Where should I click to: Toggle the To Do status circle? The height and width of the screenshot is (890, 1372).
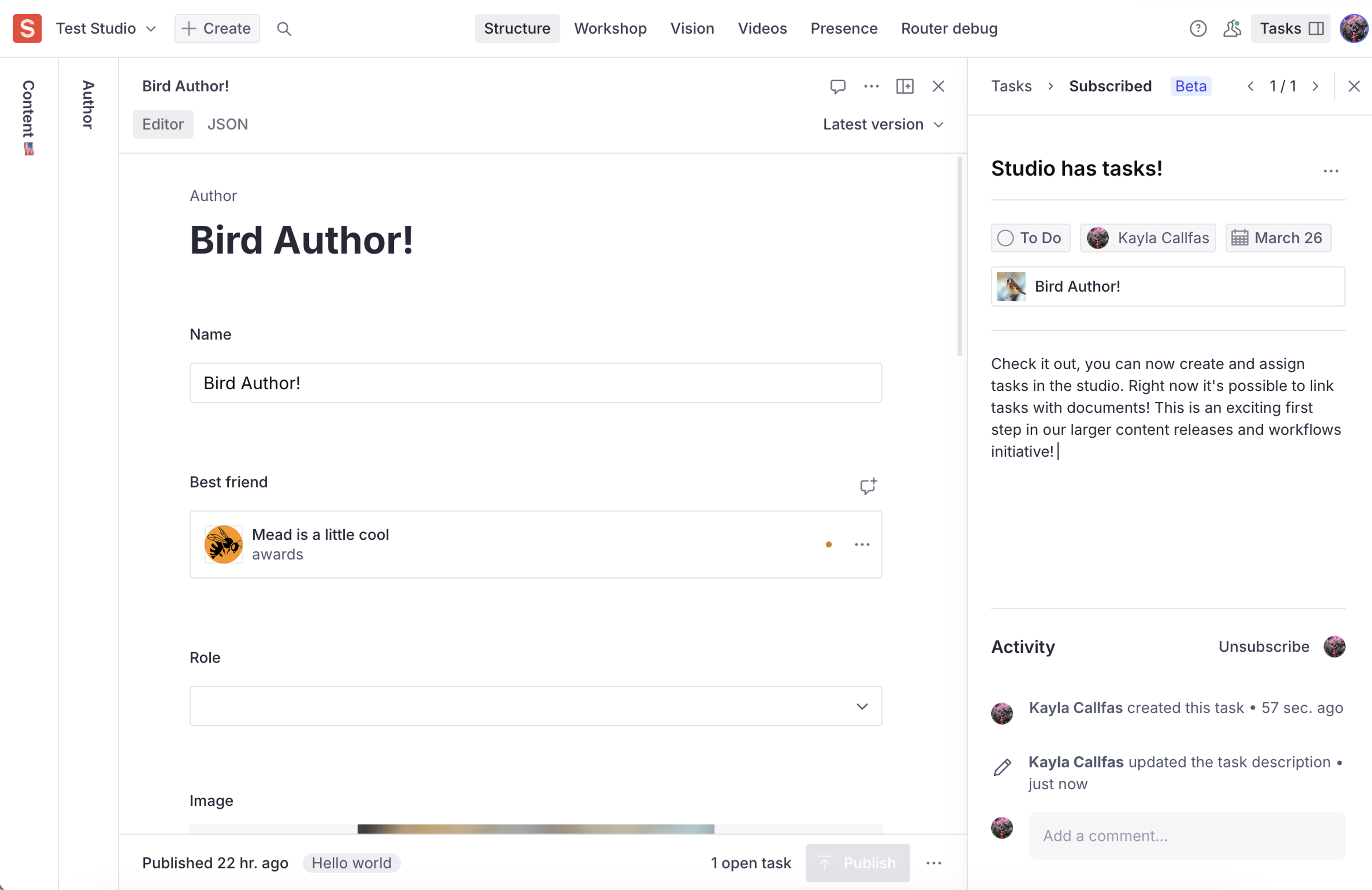pyautogui.click(x=1005, y=238)
